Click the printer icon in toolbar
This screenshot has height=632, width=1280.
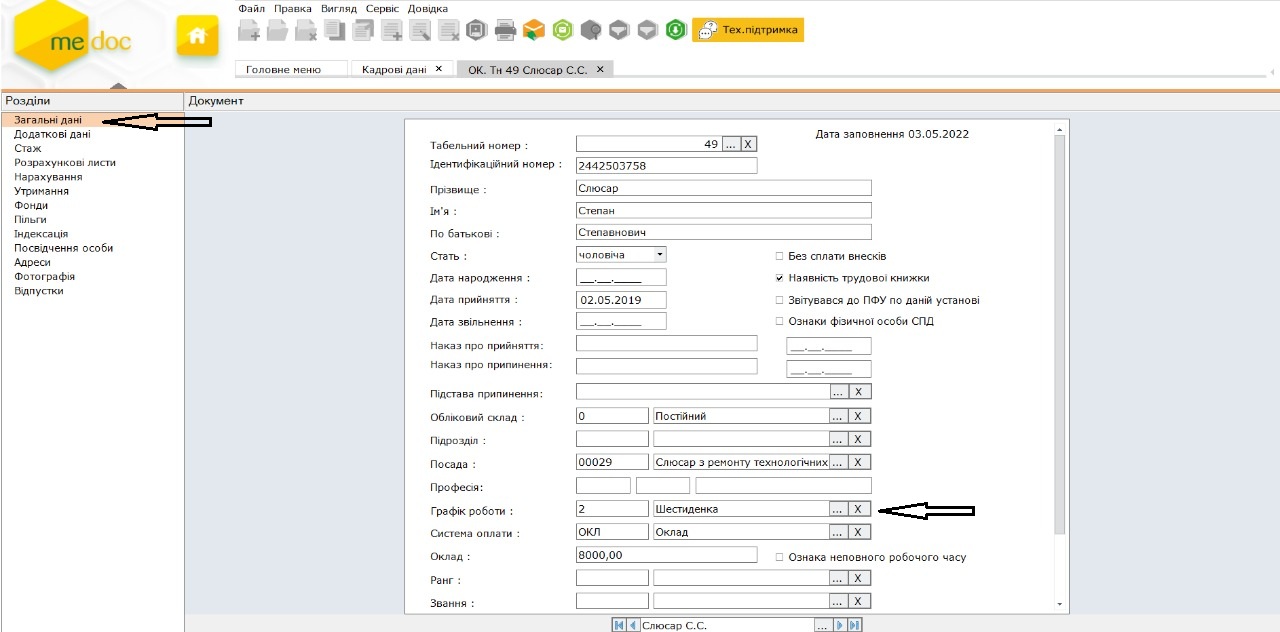[x=505, y=30]
